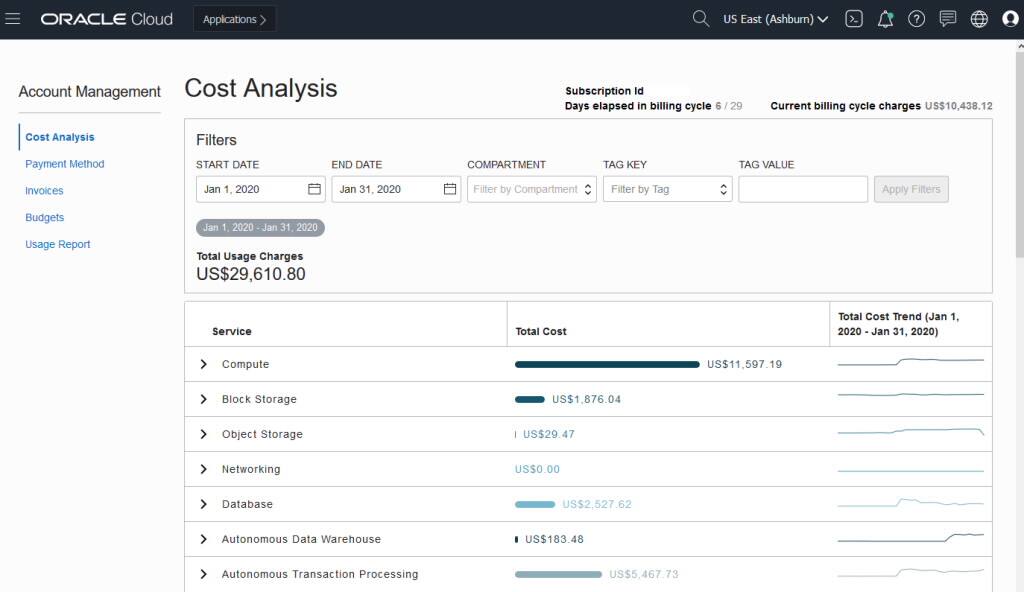Open the notifications bell
This screenshot has height=592, width=1024.
pos(885,18)
